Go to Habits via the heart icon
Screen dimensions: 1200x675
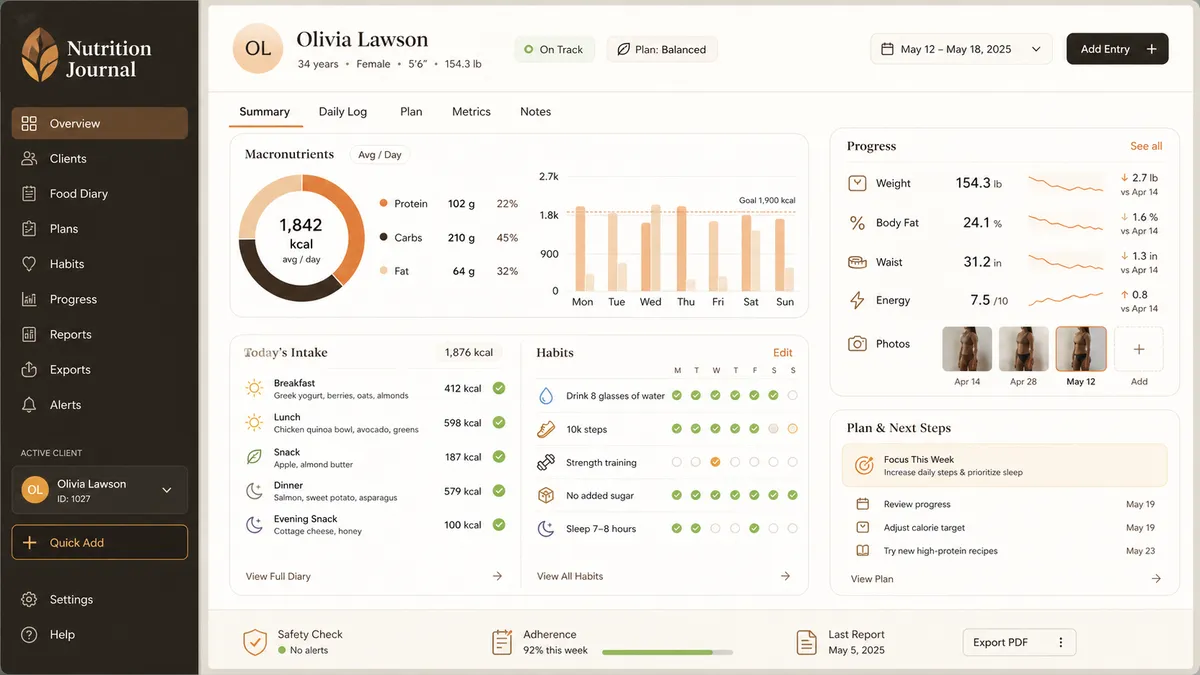[x=29, y=264]
